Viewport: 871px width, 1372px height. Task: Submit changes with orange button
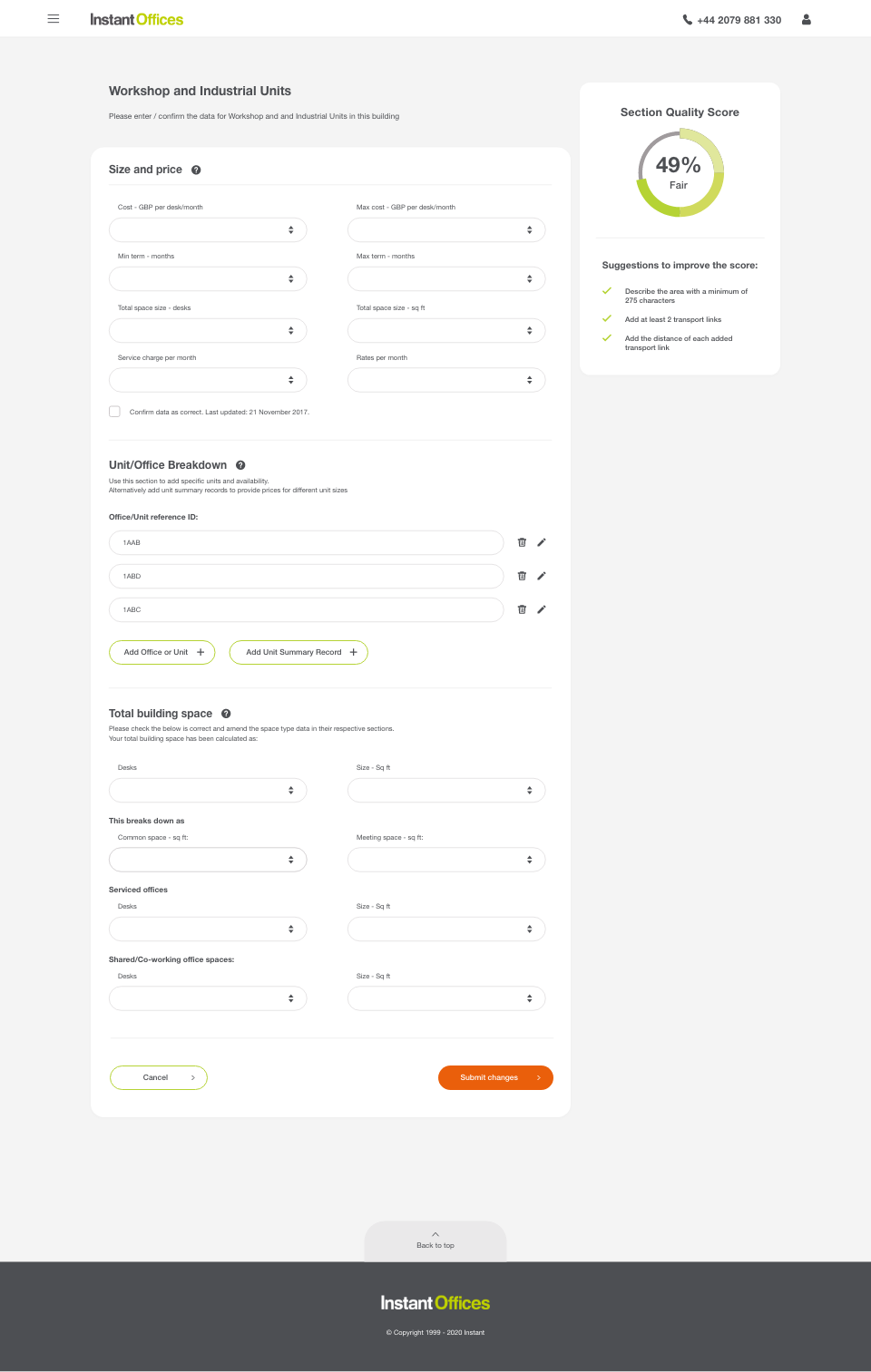click(x=495, y=1077)
